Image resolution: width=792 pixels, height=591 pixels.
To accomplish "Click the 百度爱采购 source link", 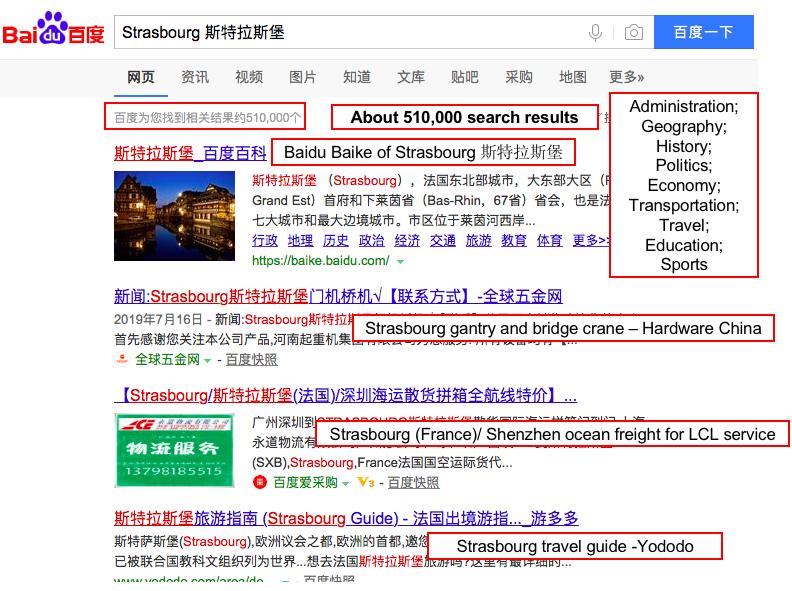I will pyautogui.click(x=305, y=483).
